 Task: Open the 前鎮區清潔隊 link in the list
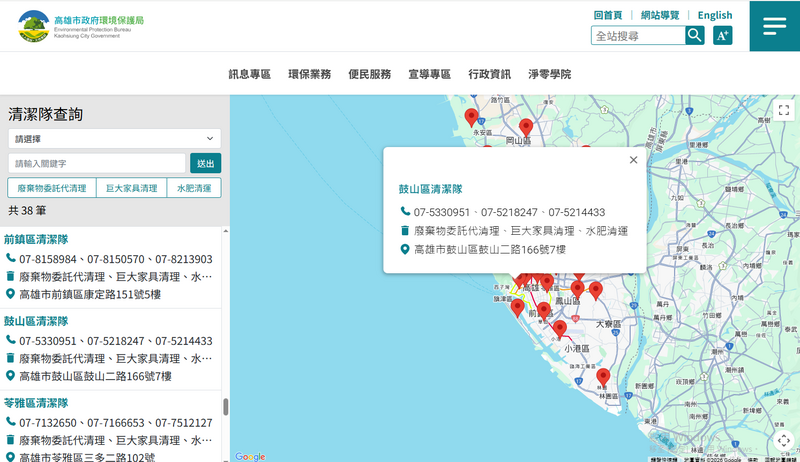click(x=36, y=240)
